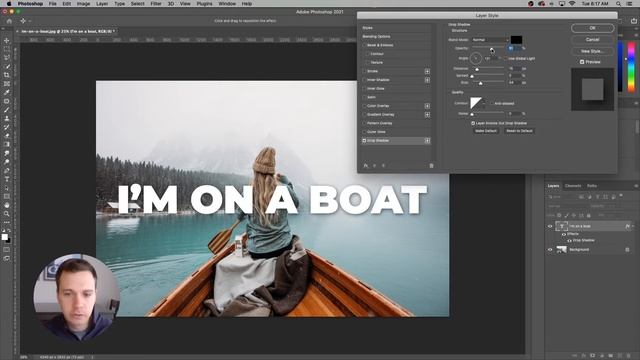Image resolution: width=640 pixels, height=360 pixels.
Task: Click the Angle dial control
Action: [476, 58]
